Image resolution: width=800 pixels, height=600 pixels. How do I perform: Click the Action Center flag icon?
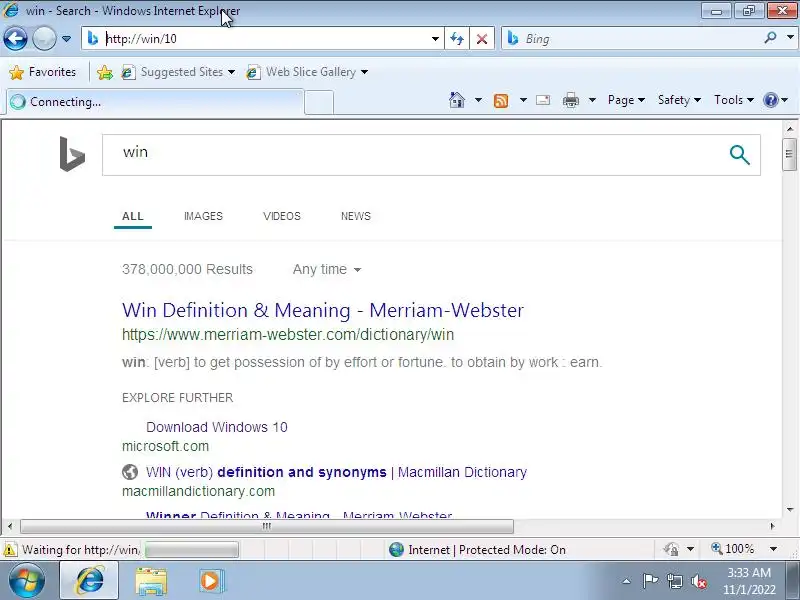pyautogui.click(x=650, y=581)
